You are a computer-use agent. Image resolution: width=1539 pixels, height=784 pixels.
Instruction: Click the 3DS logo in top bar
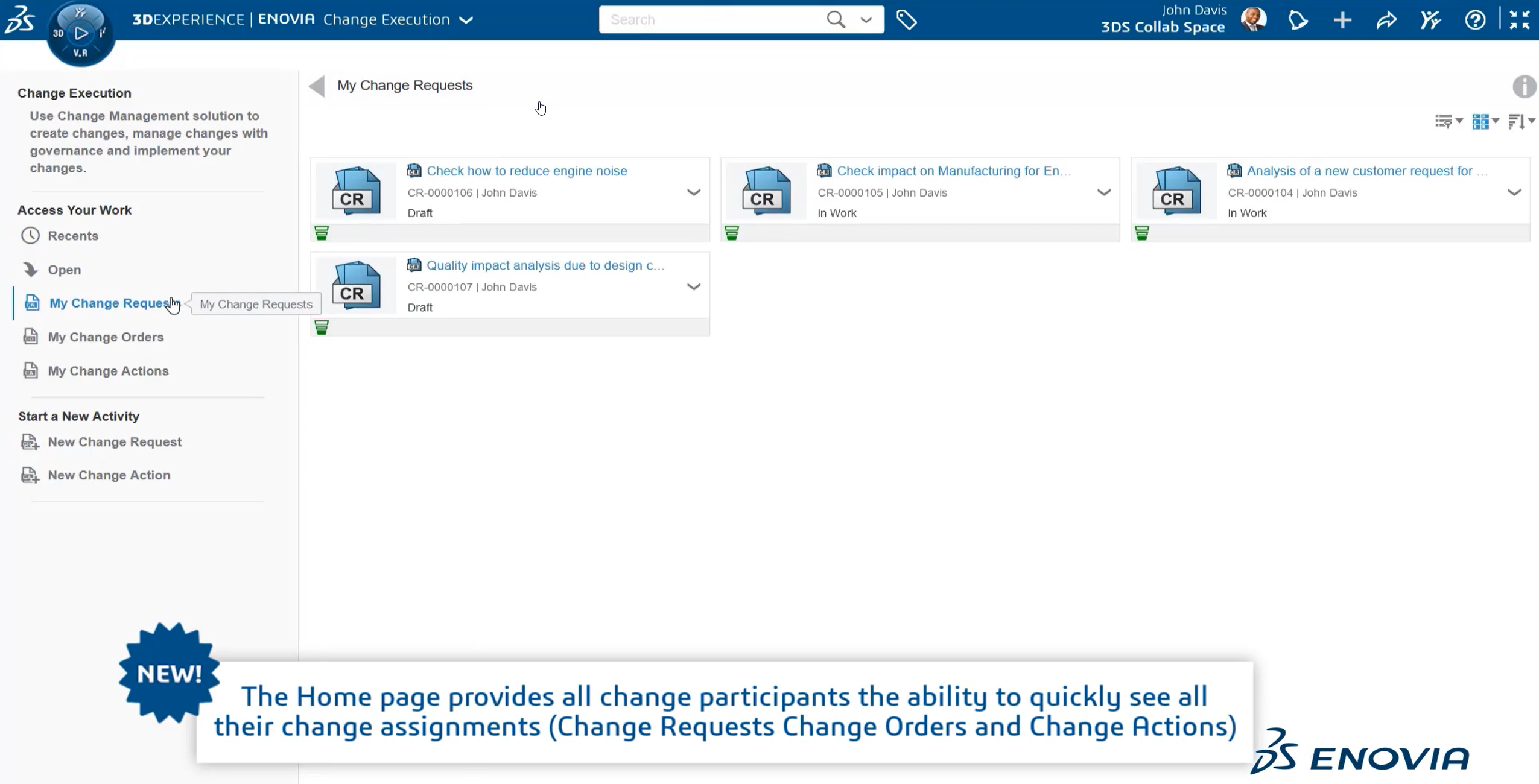coord(19,20)
